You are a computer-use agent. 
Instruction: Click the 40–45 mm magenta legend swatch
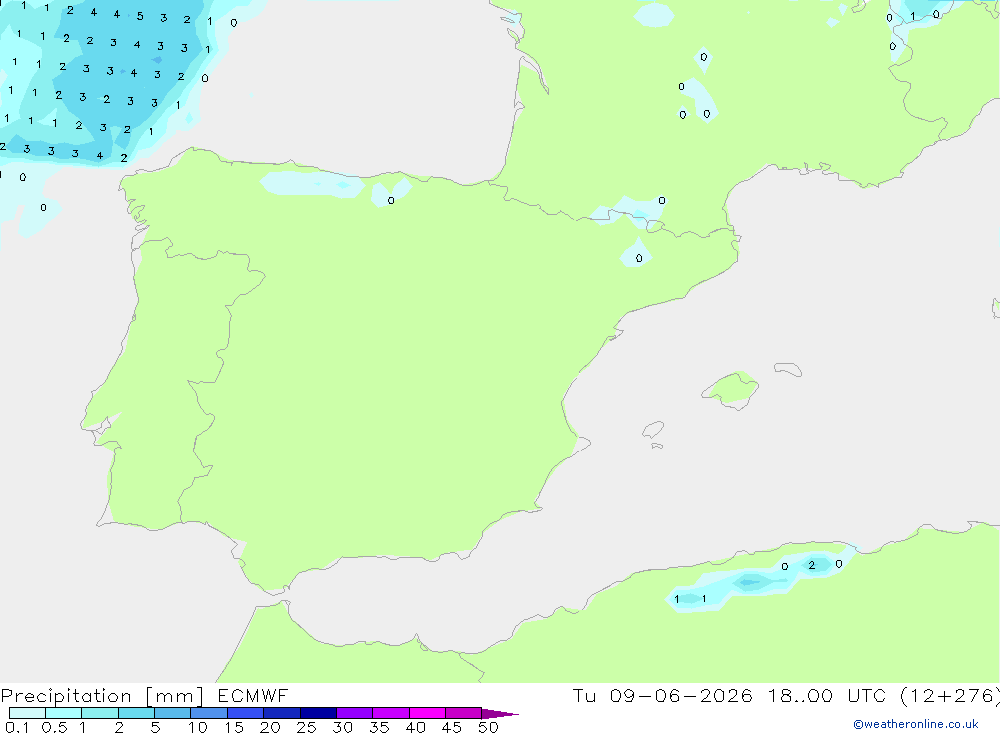(427, 713)
